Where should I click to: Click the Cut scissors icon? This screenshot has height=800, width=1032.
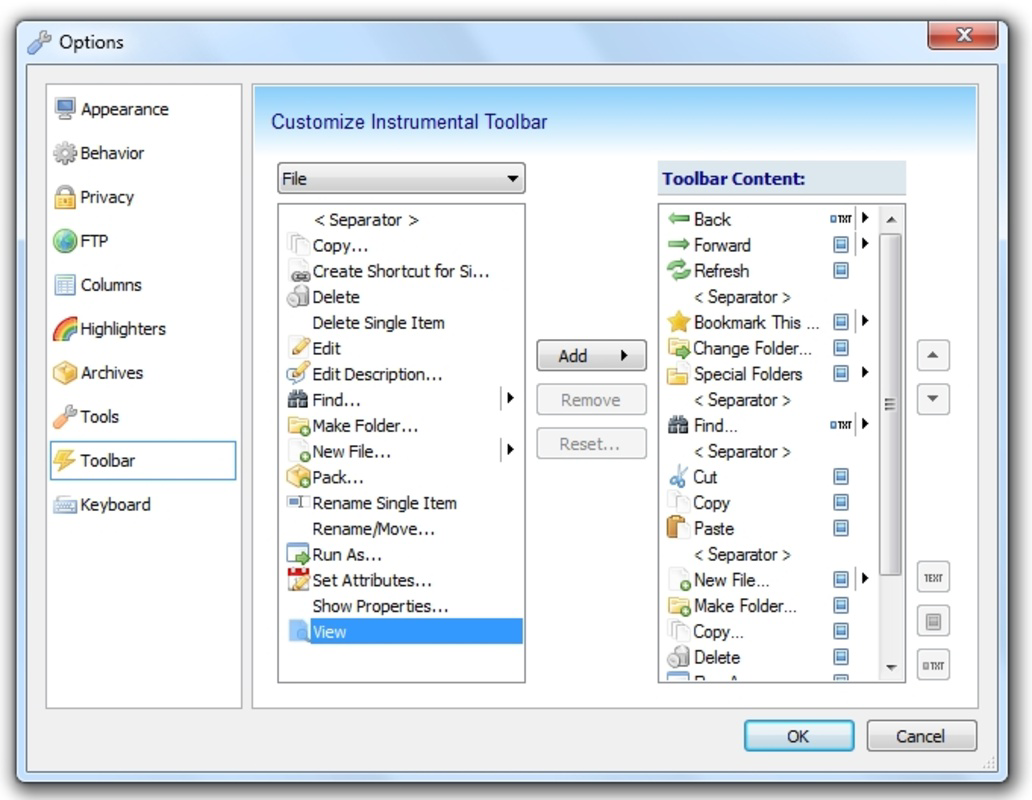pos(677,477)
